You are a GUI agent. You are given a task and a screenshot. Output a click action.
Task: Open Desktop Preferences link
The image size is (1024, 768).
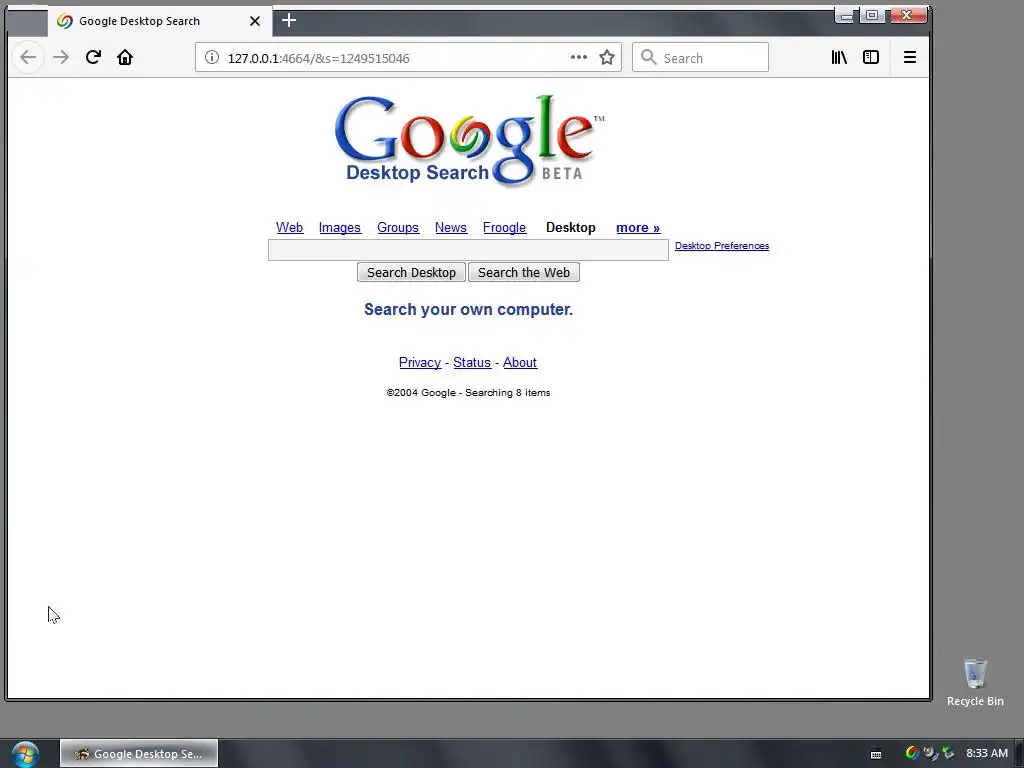[x=722, y=246]
